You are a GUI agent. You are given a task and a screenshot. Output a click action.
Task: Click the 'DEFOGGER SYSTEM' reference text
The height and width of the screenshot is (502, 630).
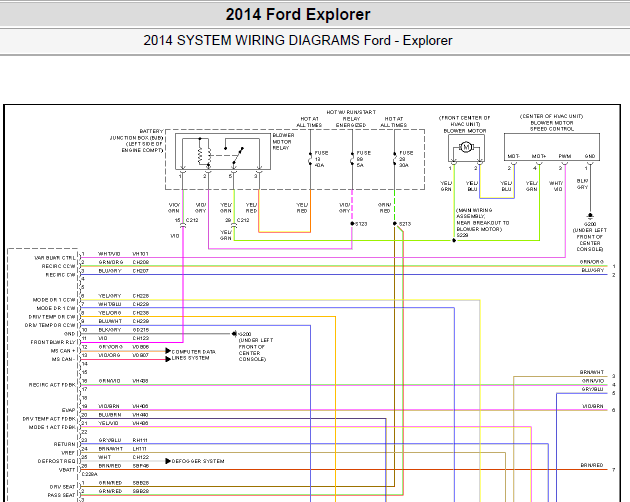pyautogui.click(x=198, y=461)
